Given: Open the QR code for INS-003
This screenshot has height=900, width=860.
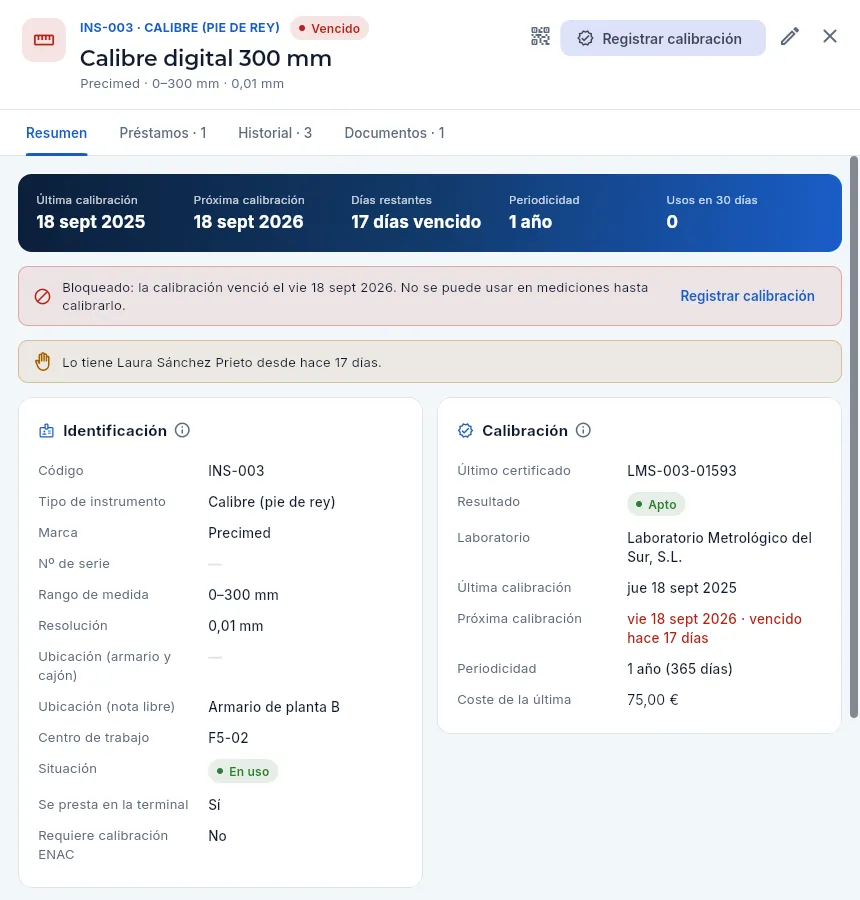Looking at the screenshot, I should click(540, 37).
